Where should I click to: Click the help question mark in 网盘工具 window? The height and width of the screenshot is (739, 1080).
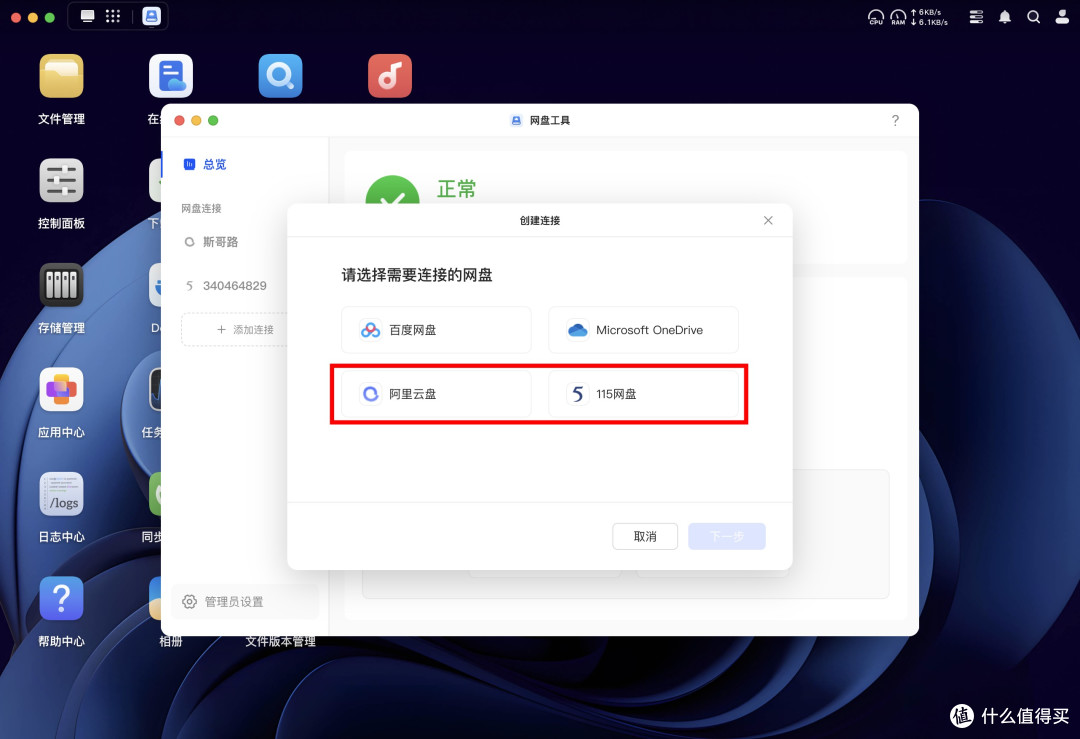tap(895, 121)
